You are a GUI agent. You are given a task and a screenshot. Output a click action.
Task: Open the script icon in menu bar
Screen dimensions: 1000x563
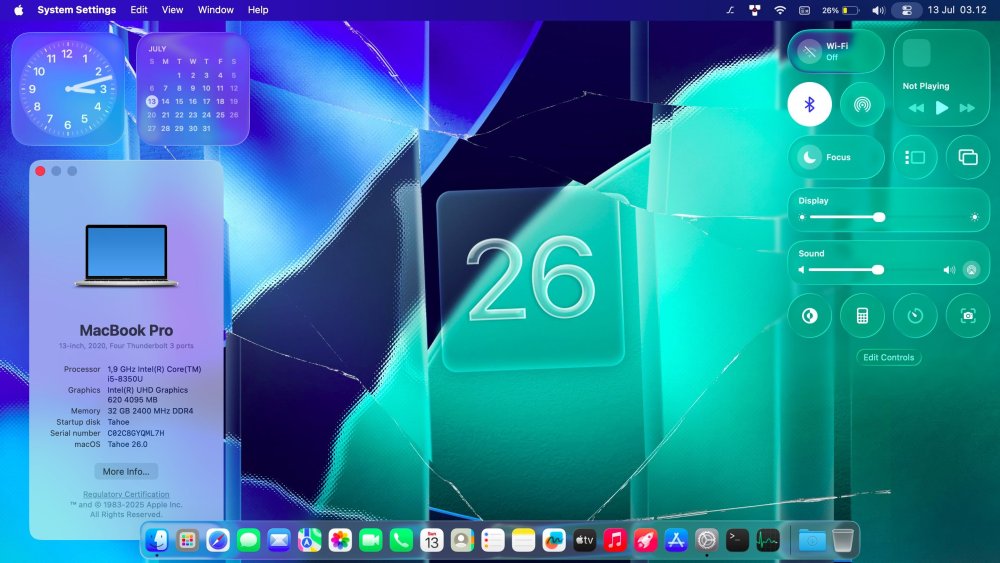(x=730, y=10)
